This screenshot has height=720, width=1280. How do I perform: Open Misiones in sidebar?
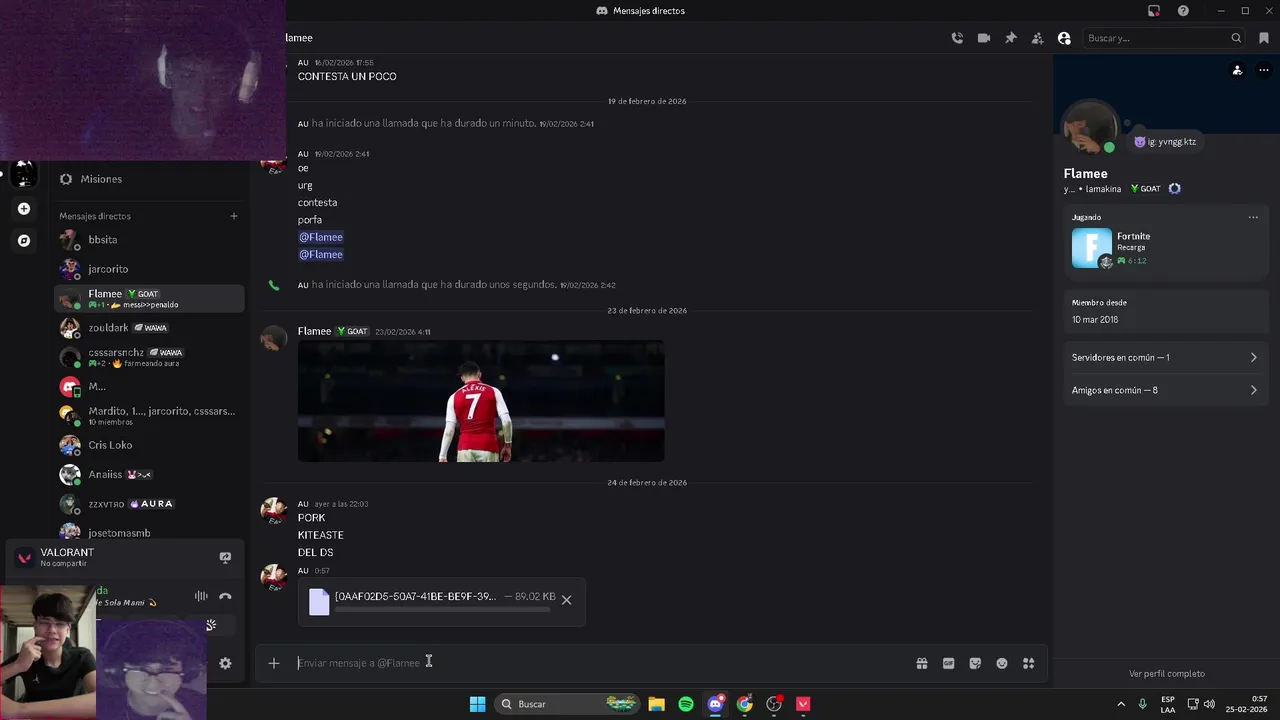[150, 179]
